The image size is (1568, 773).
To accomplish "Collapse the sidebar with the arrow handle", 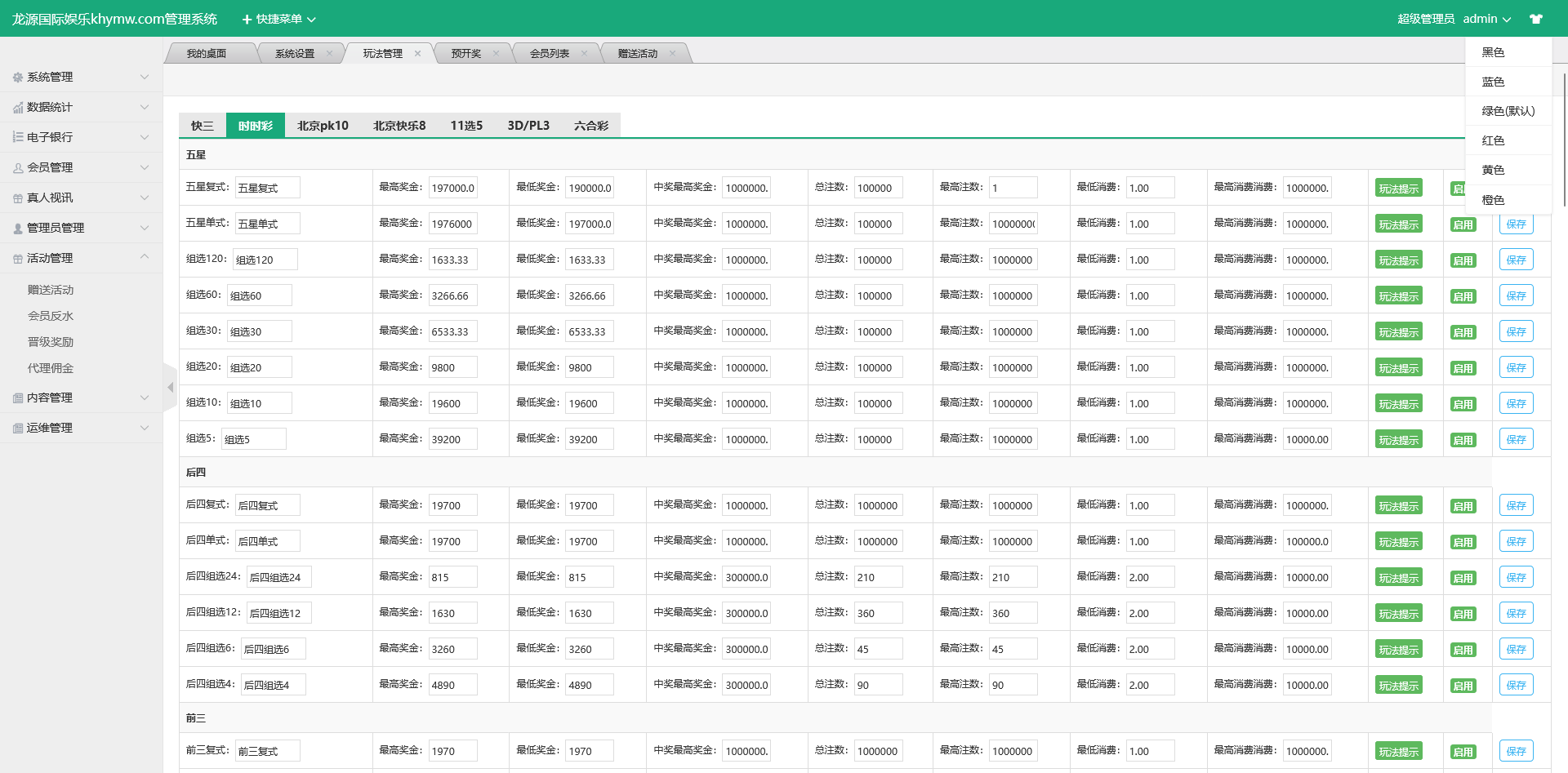I will 170,388.
